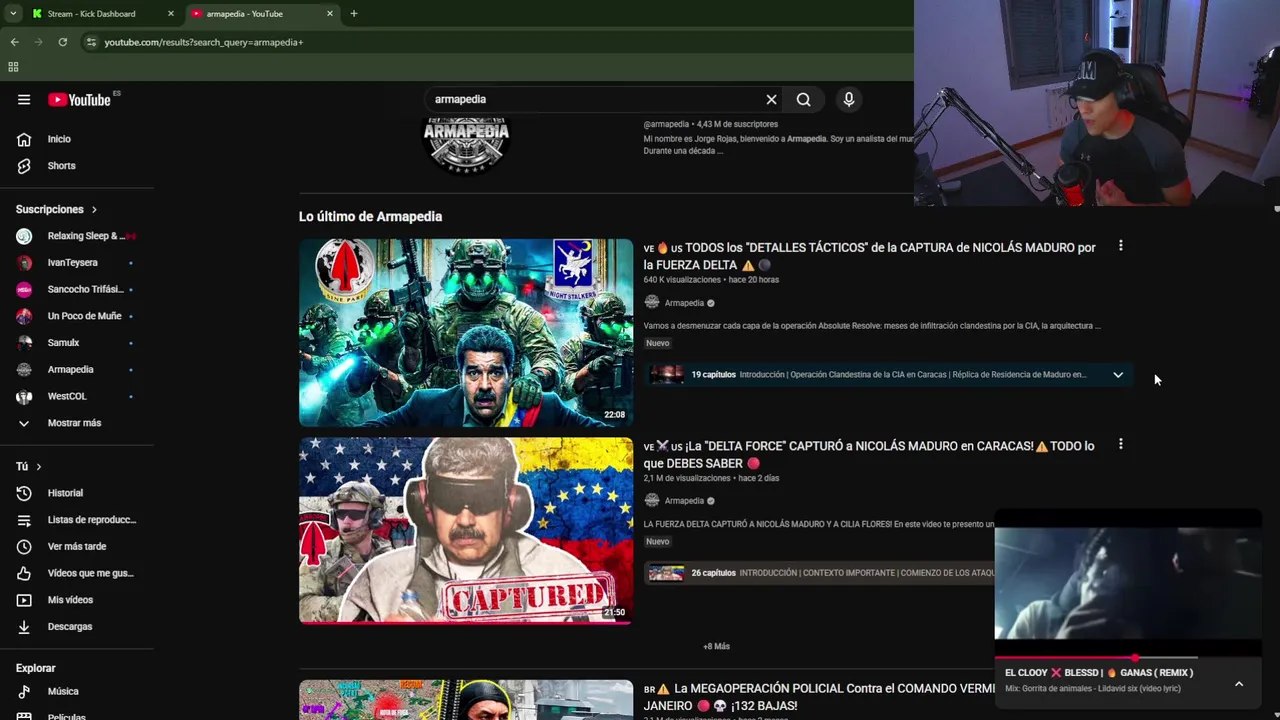Open 26 capítulos chapter list
Screen dimensions: 1280x720
coord(820,573)
